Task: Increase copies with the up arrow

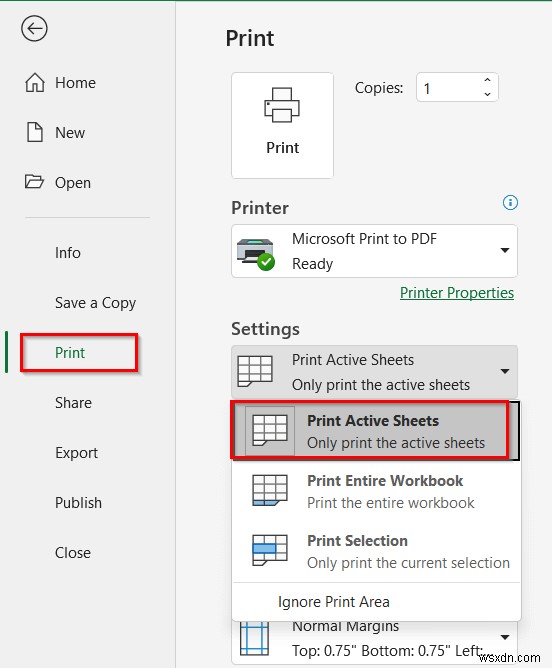Action: pos(487,80)
